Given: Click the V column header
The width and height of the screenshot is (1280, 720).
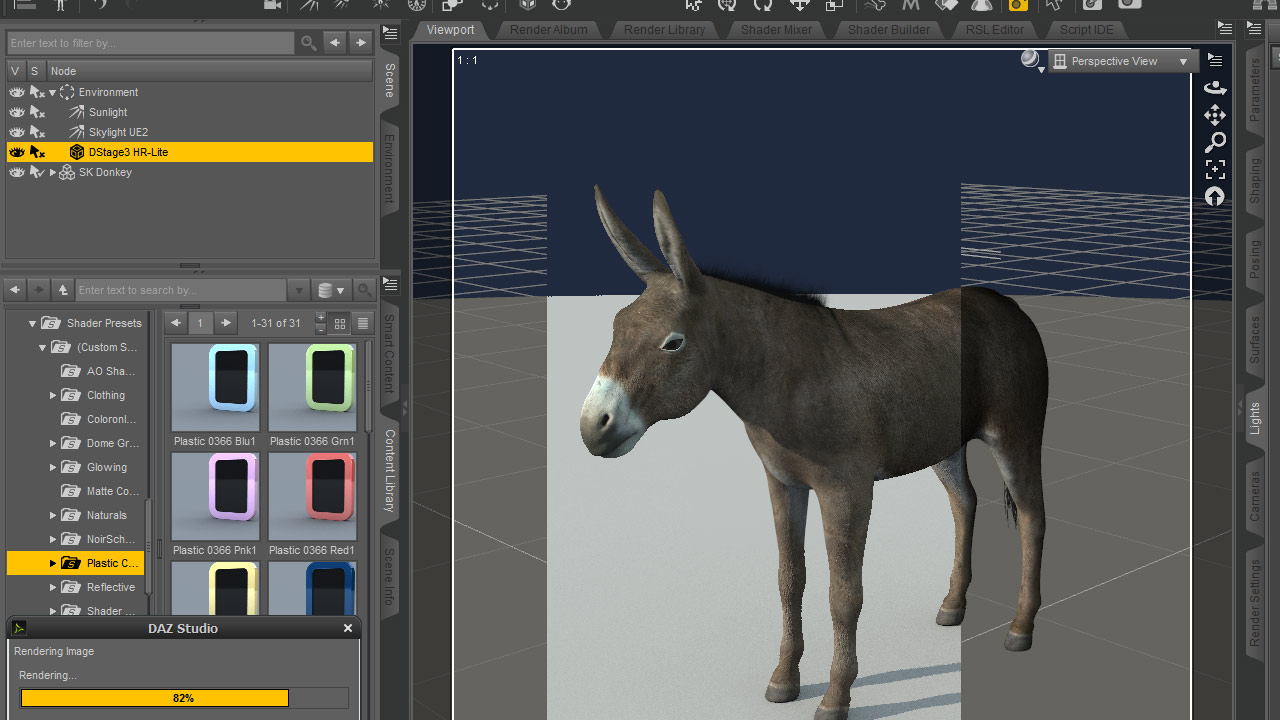Looking at the screenshot, I should (15, 71).
